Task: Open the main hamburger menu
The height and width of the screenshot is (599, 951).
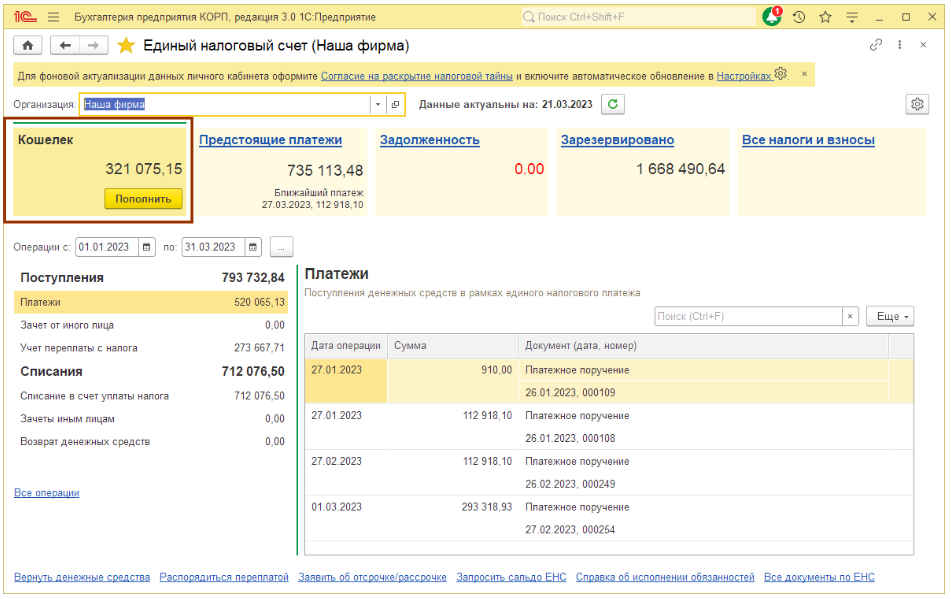Action: [53, 17]
